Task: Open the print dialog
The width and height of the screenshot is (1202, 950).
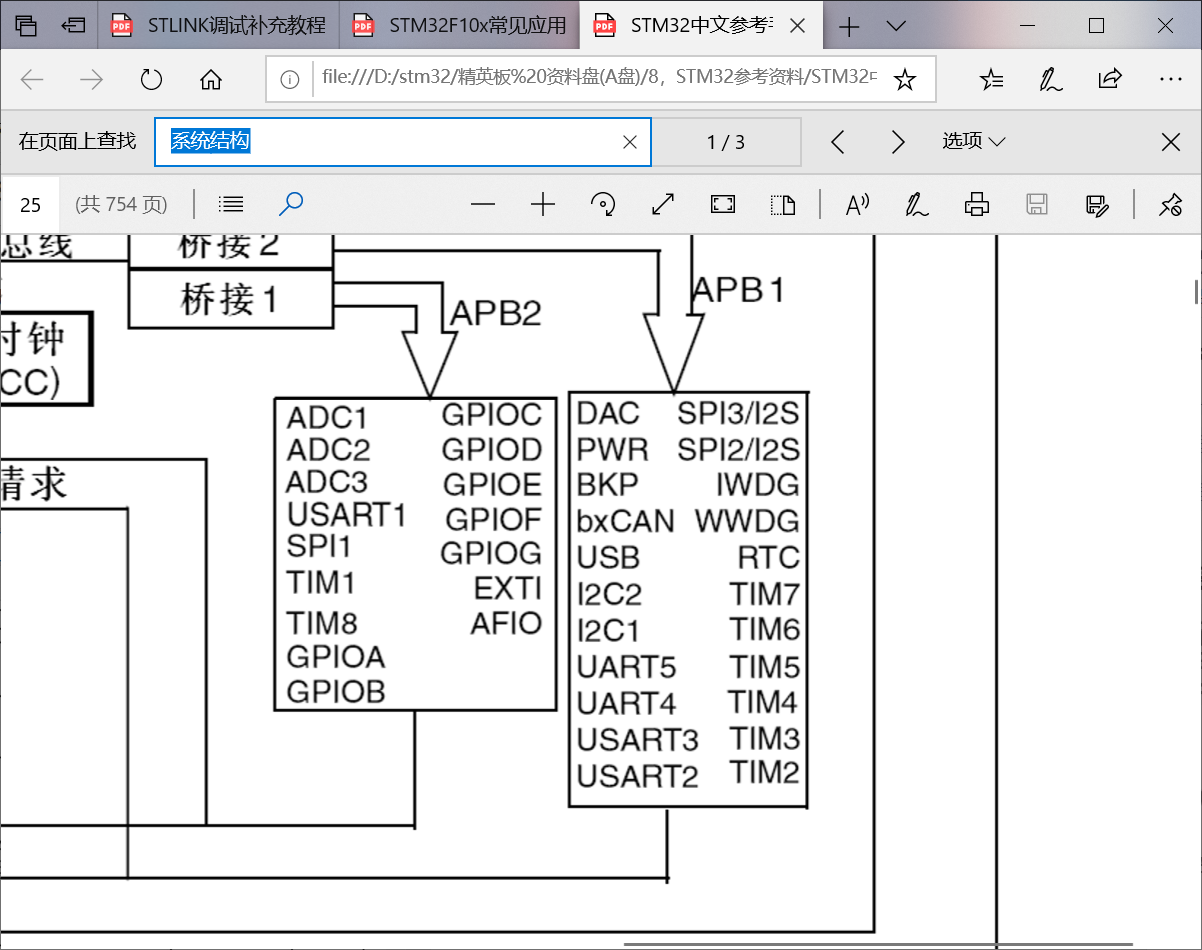Action: (976, 204)
